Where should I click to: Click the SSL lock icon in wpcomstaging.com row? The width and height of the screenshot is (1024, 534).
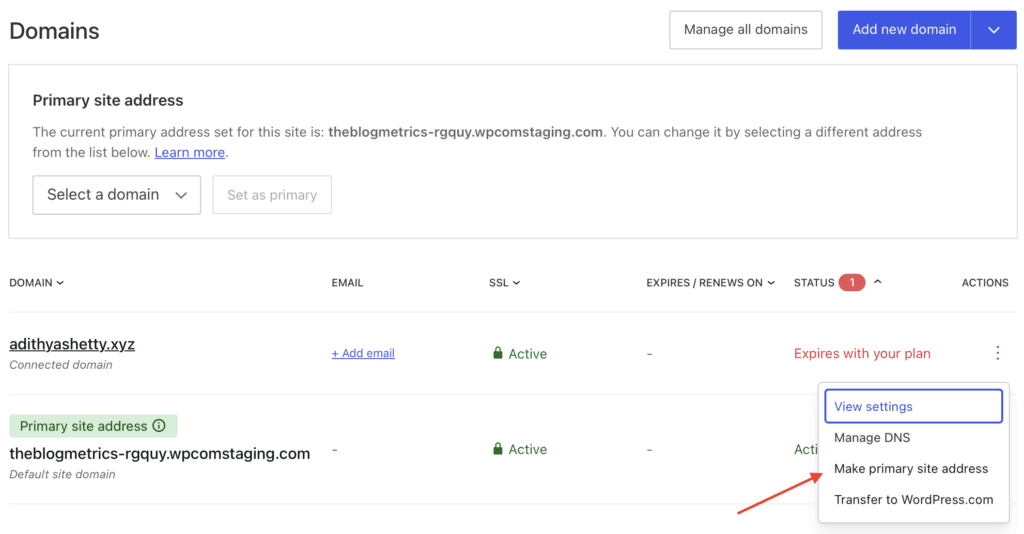(498, 448)
